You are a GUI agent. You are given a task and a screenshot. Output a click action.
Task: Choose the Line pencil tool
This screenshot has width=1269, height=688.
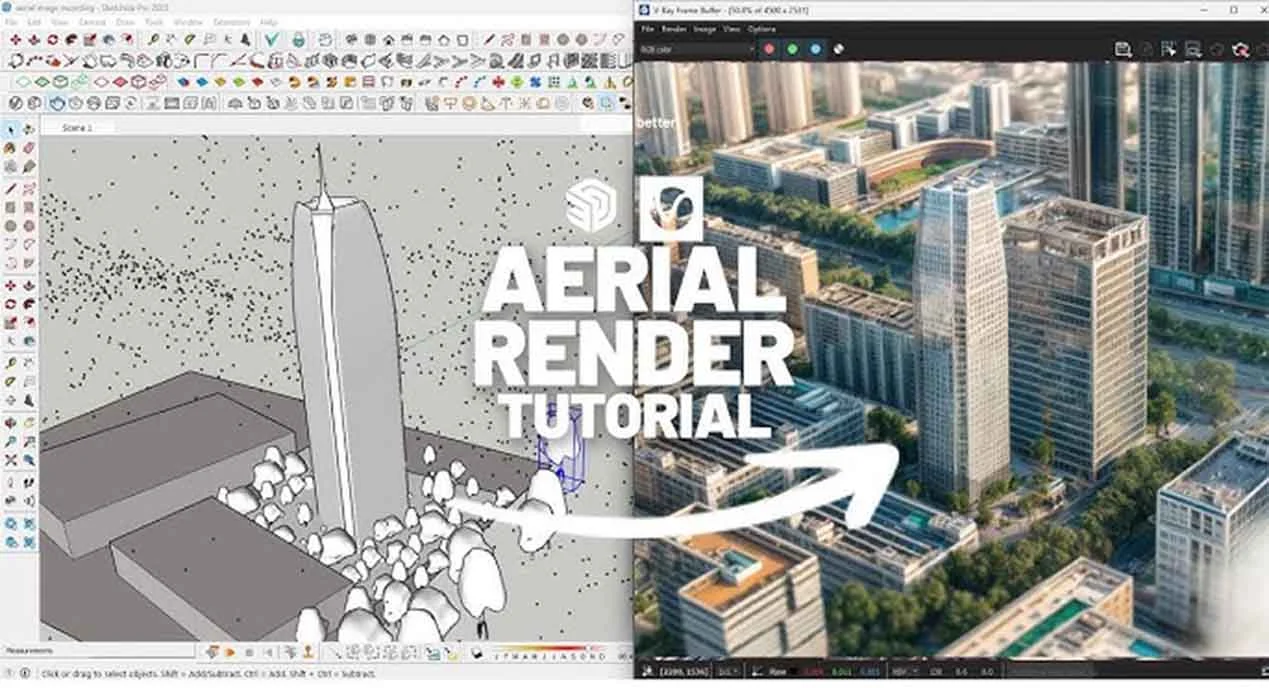click(x=10, y=188)
